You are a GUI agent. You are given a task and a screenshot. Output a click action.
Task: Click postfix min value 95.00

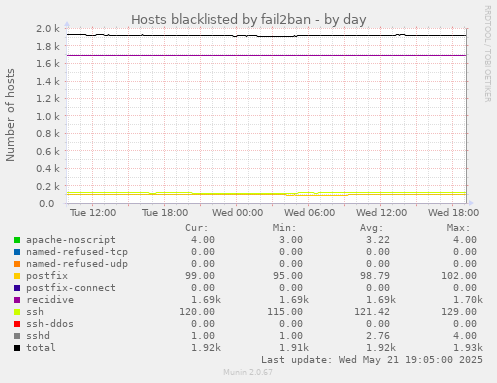[x=288, y=276]
